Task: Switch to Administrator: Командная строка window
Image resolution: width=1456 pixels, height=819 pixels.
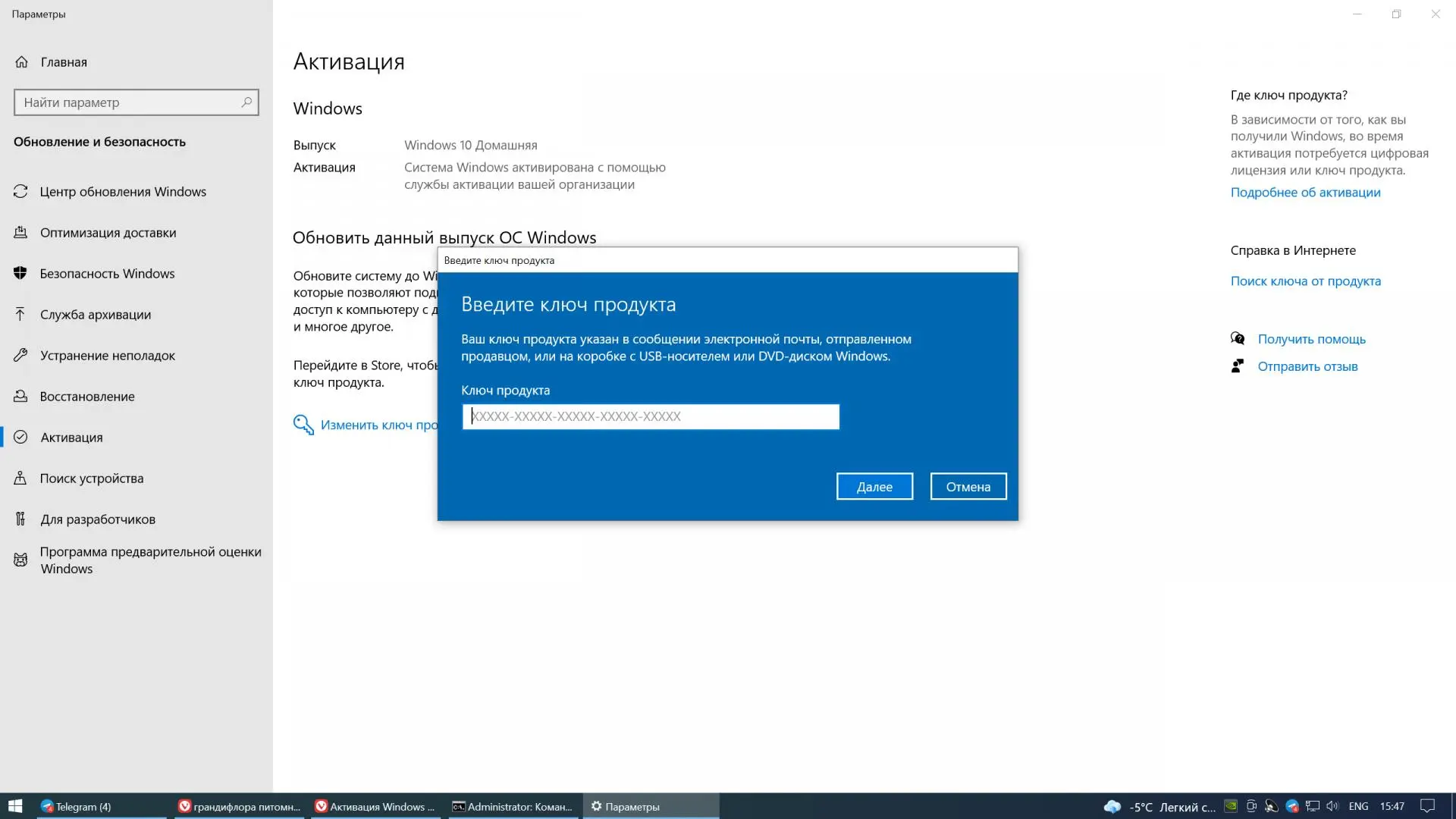Action: [513, 806]
